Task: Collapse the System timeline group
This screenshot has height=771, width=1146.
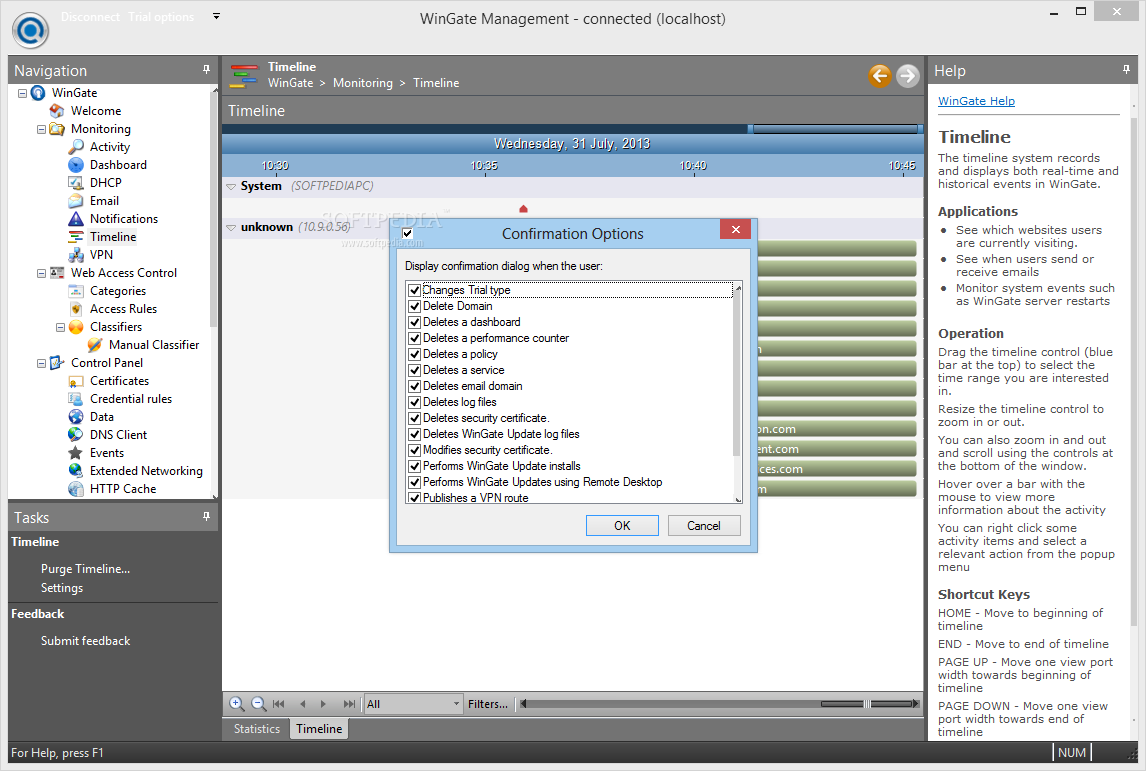Action: tap(231, 186)
